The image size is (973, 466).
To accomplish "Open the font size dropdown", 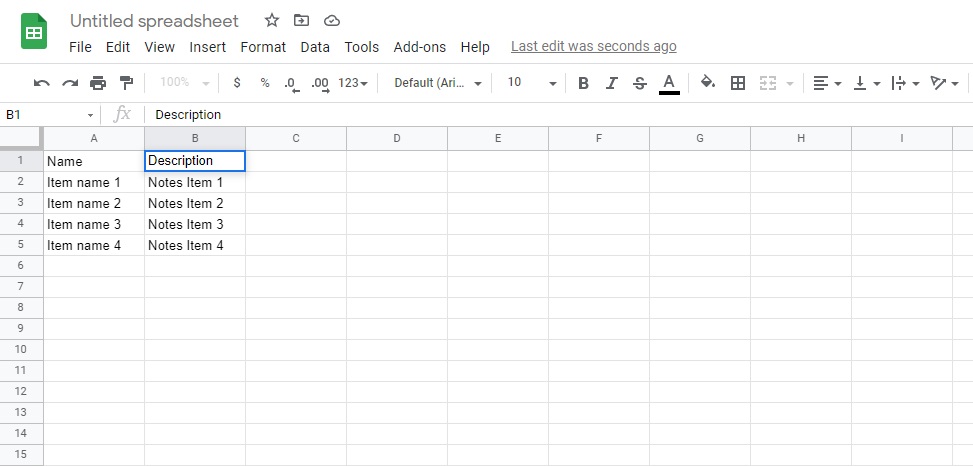I will click(x=527, y=83).
